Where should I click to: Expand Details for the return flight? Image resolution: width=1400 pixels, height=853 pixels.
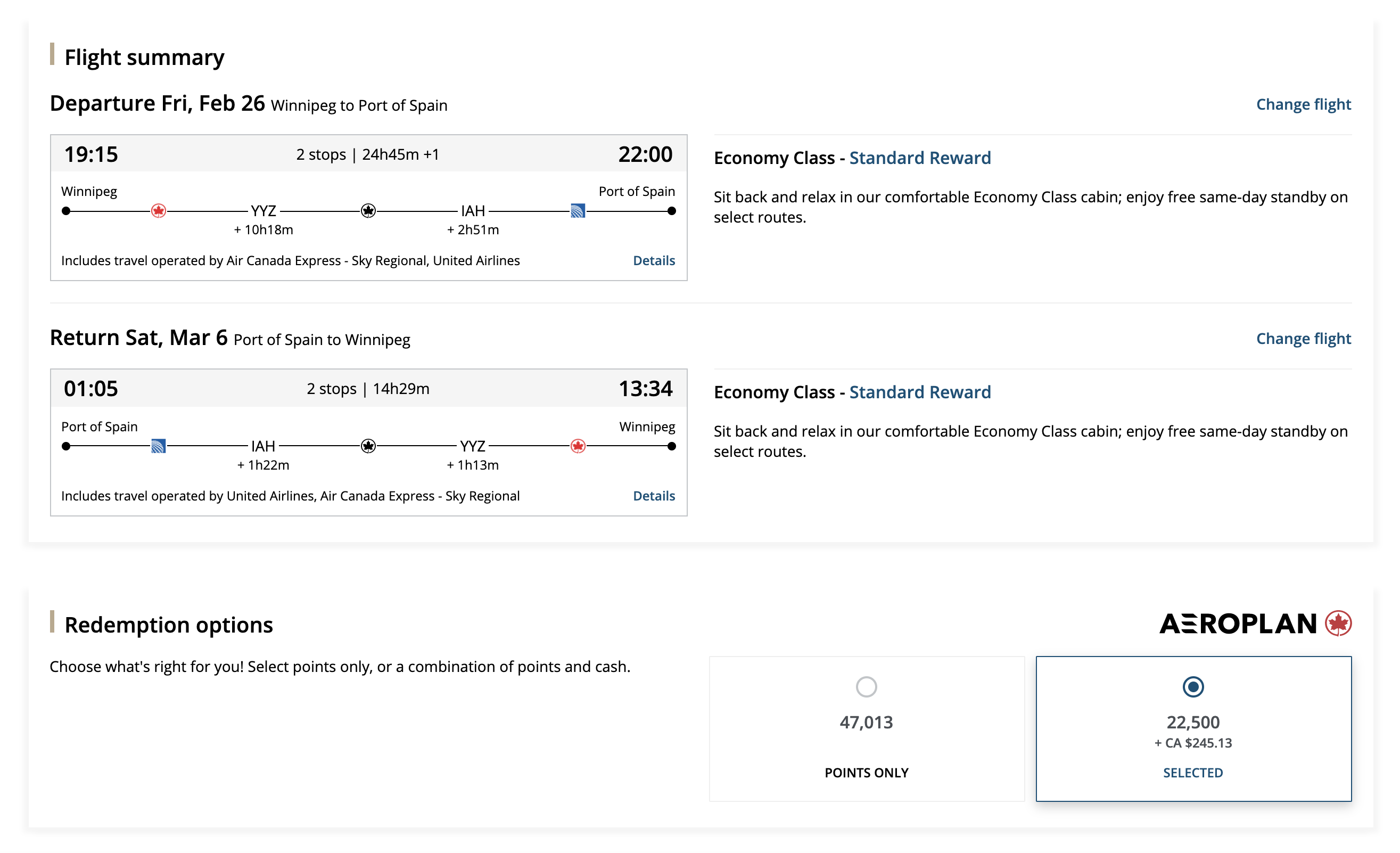[653, 496]
